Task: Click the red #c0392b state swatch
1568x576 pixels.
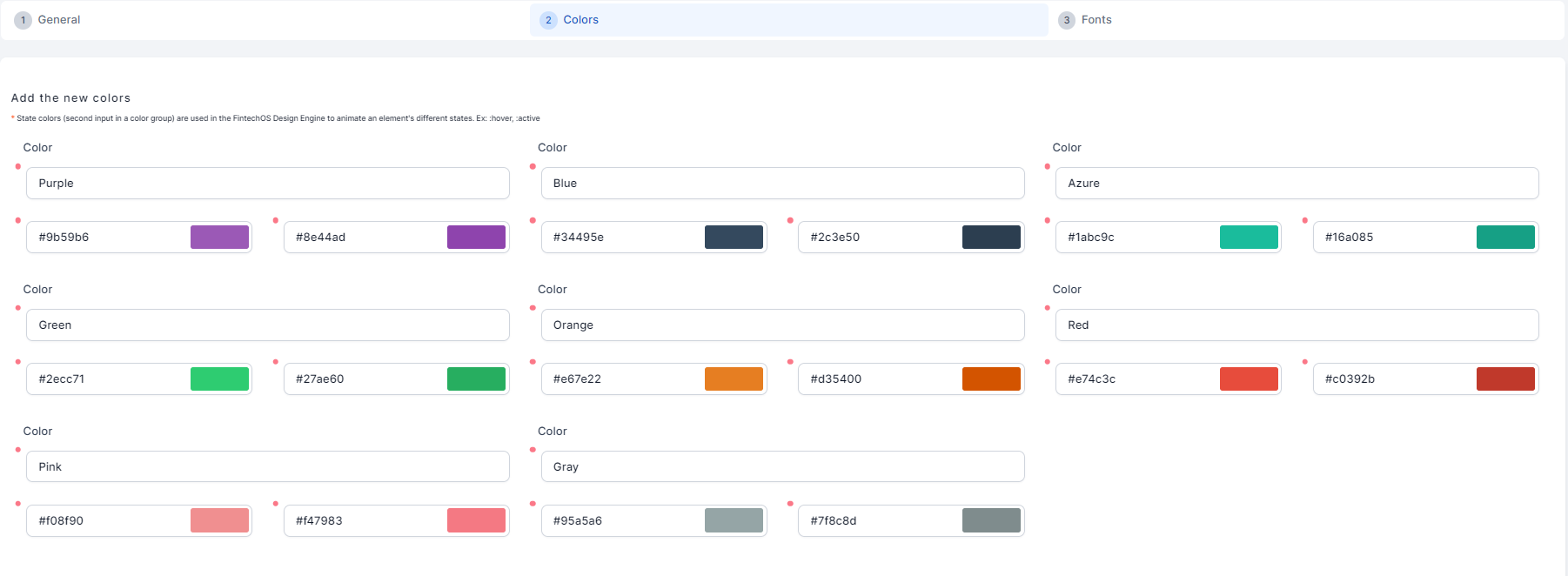Action: 1505,379
